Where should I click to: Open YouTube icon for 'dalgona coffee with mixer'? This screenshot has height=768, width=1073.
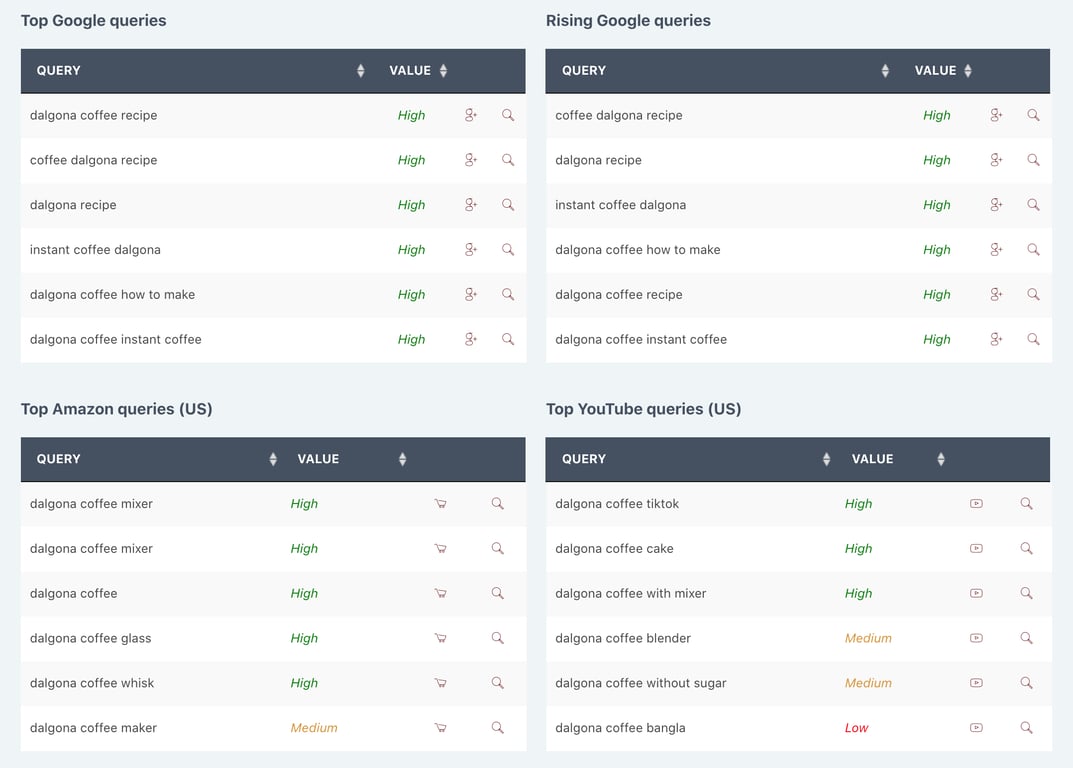(x=977, y=593)
